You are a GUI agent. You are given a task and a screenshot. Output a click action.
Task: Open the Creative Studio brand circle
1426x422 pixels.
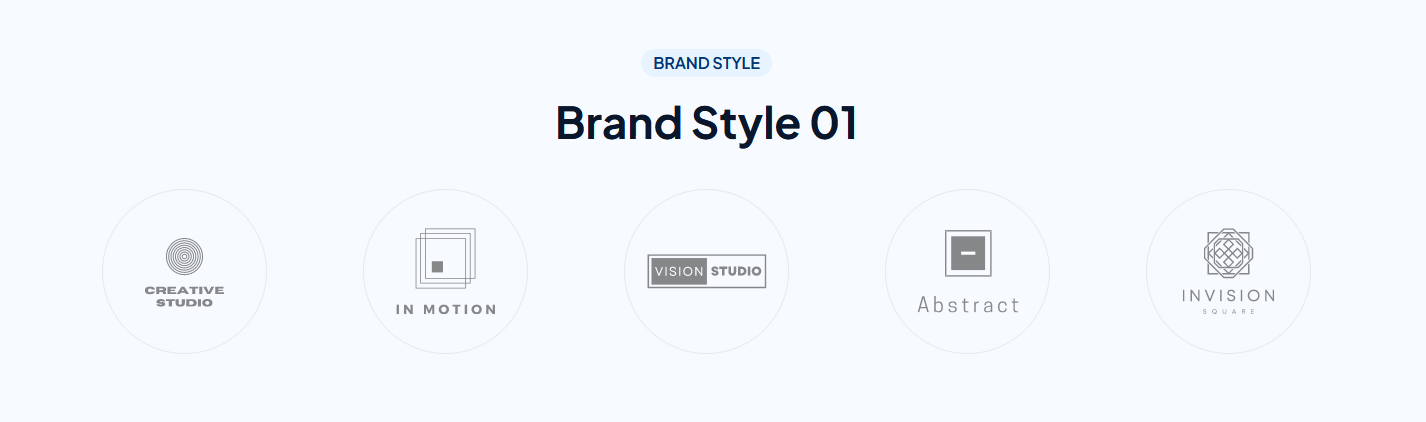pyautogui.click(x=185, y=271)
